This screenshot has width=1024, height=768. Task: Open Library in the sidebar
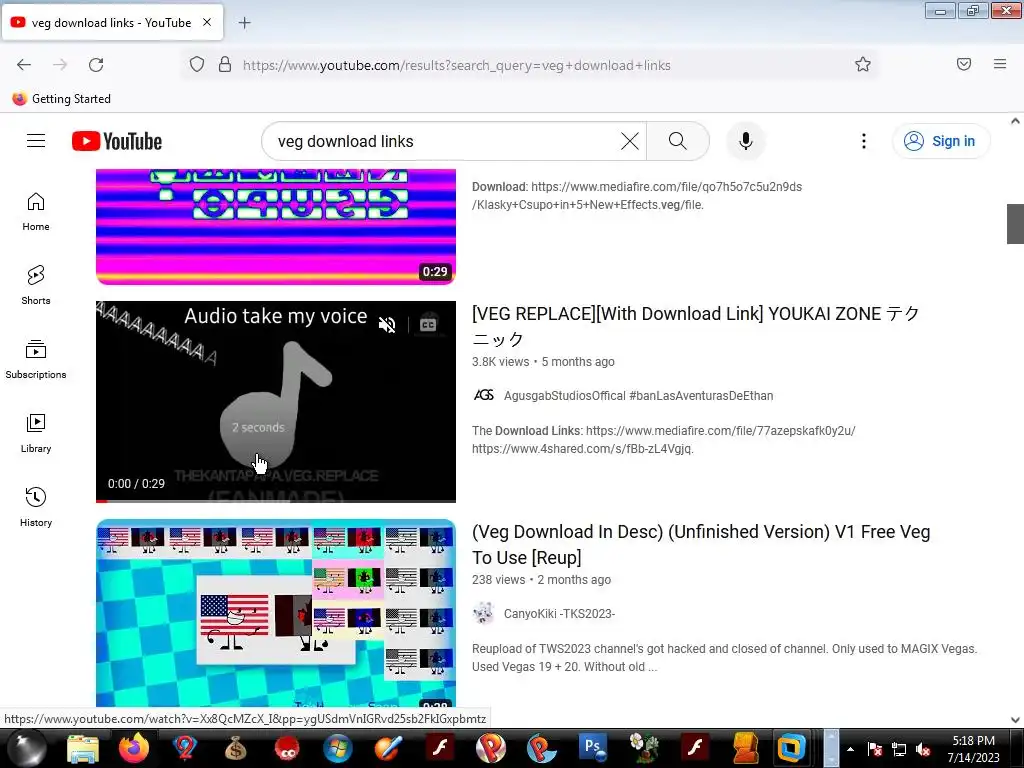point(36,433)
